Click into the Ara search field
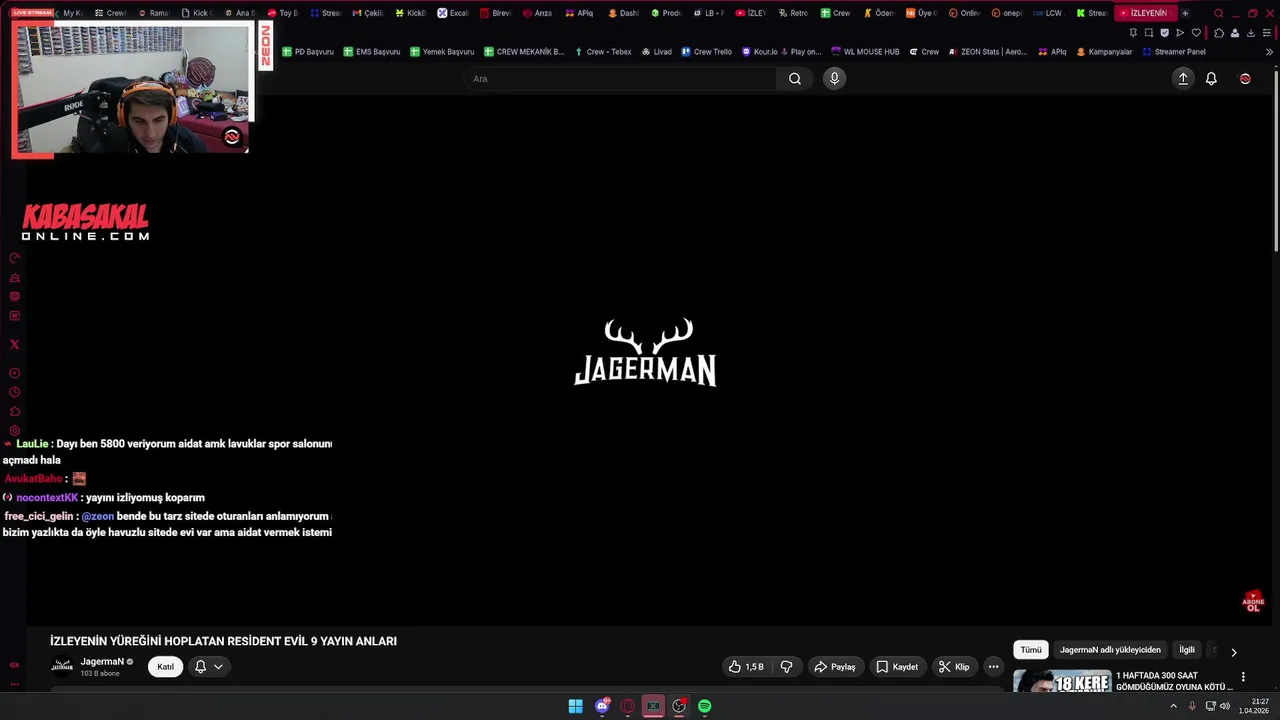The width and height of the screenshot is (1280, 720). tap(620, 79)
